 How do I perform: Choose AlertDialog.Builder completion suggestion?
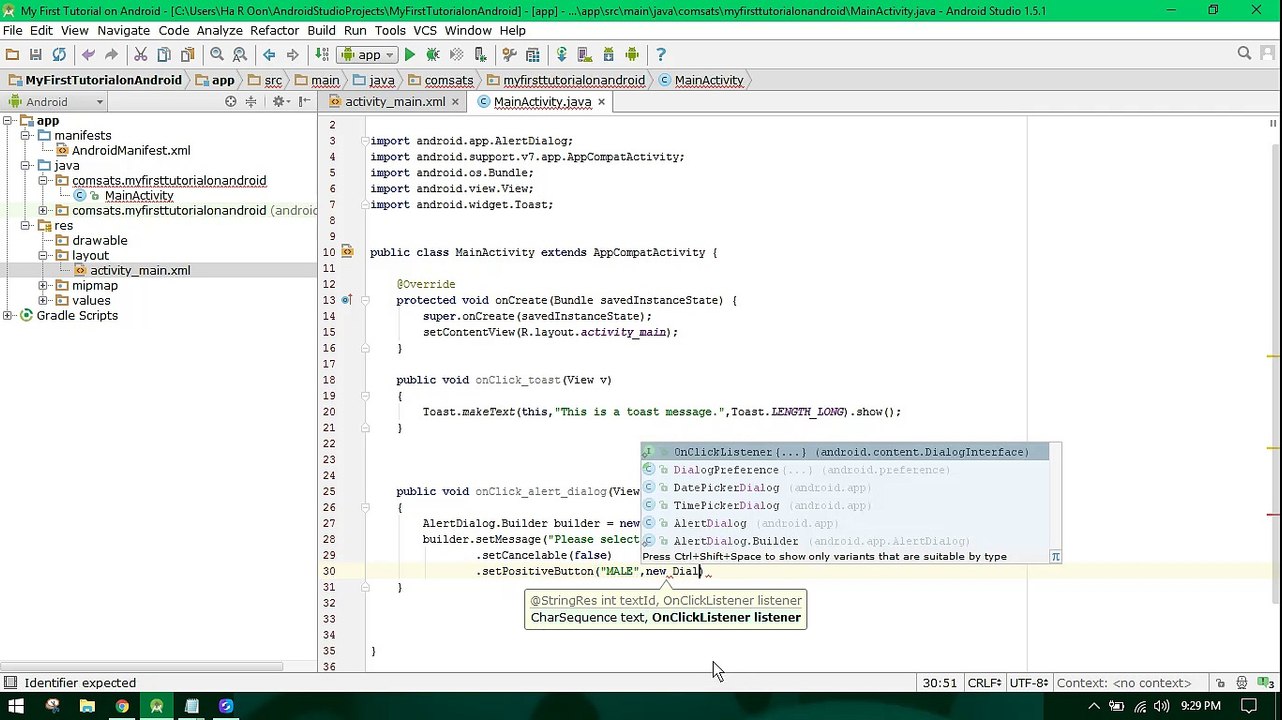pos(845,541)
